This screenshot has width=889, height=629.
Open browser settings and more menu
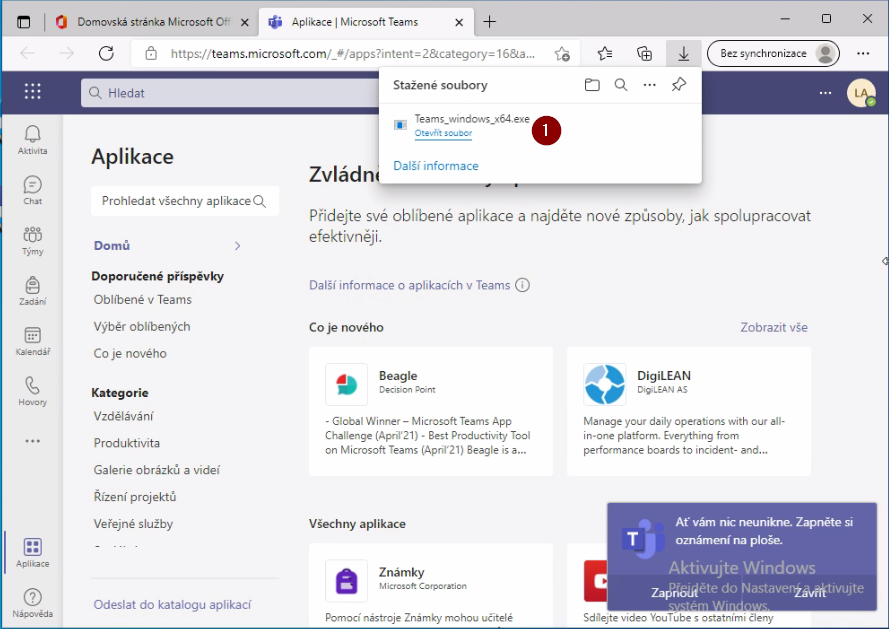tap(863, 54)
